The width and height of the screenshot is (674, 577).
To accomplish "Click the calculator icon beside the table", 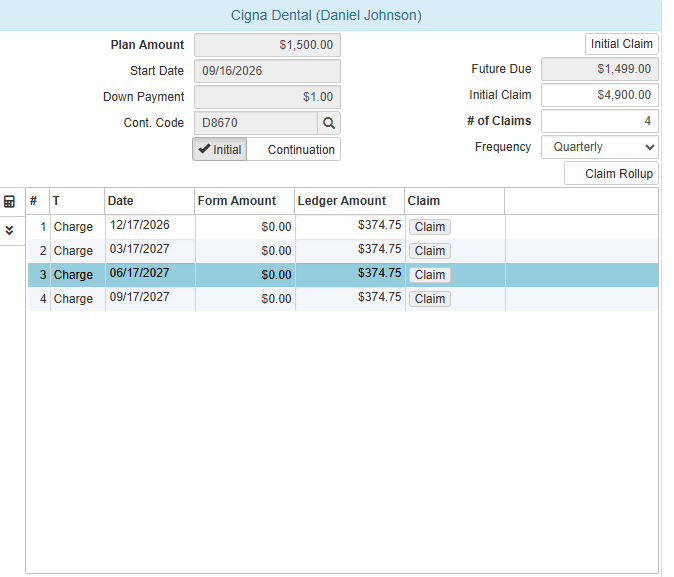I will [9, 201].
